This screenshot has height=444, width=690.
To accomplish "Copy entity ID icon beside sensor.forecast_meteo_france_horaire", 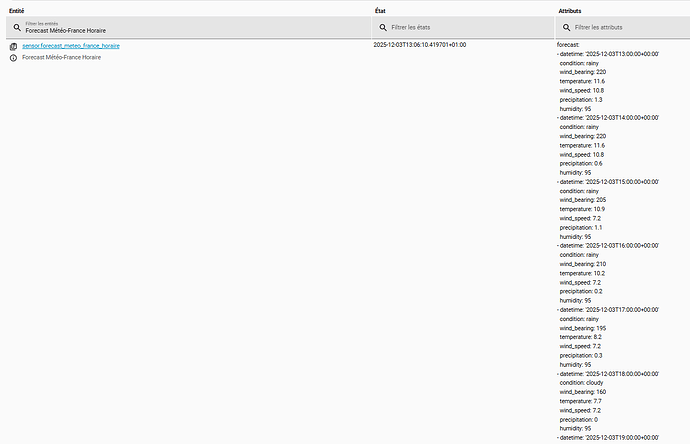I will (x=13, y=46).
